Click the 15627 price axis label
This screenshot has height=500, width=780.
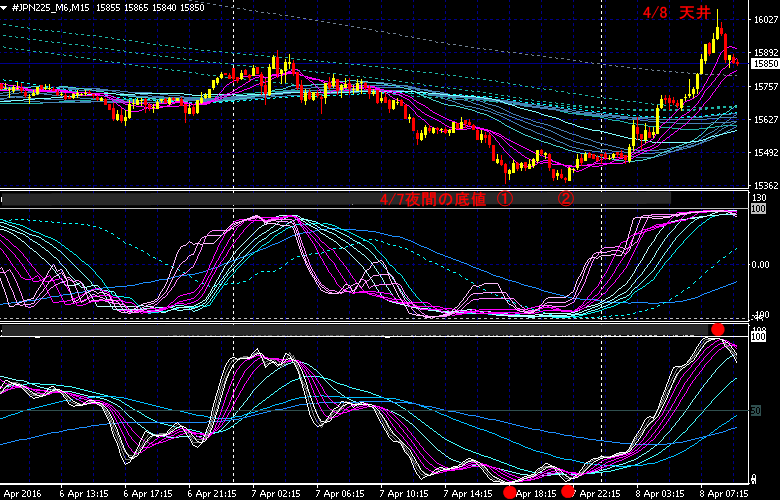click(x=766, y=119)
